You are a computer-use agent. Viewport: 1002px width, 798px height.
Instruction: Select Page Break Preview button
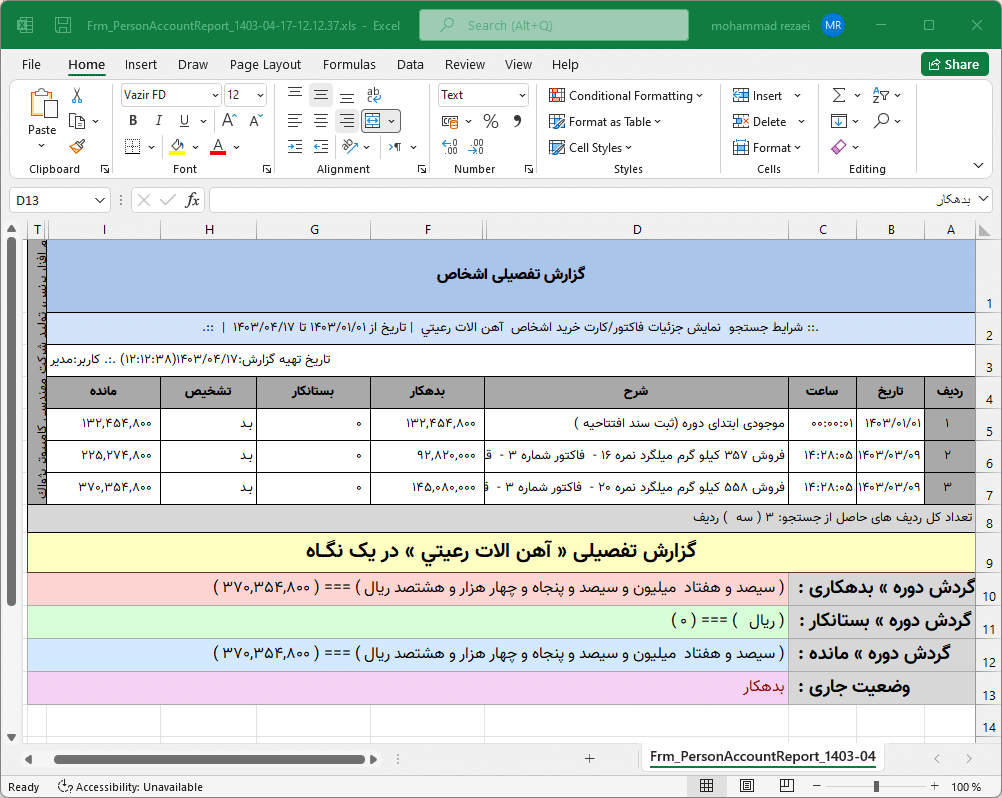(x=787, y=786)
